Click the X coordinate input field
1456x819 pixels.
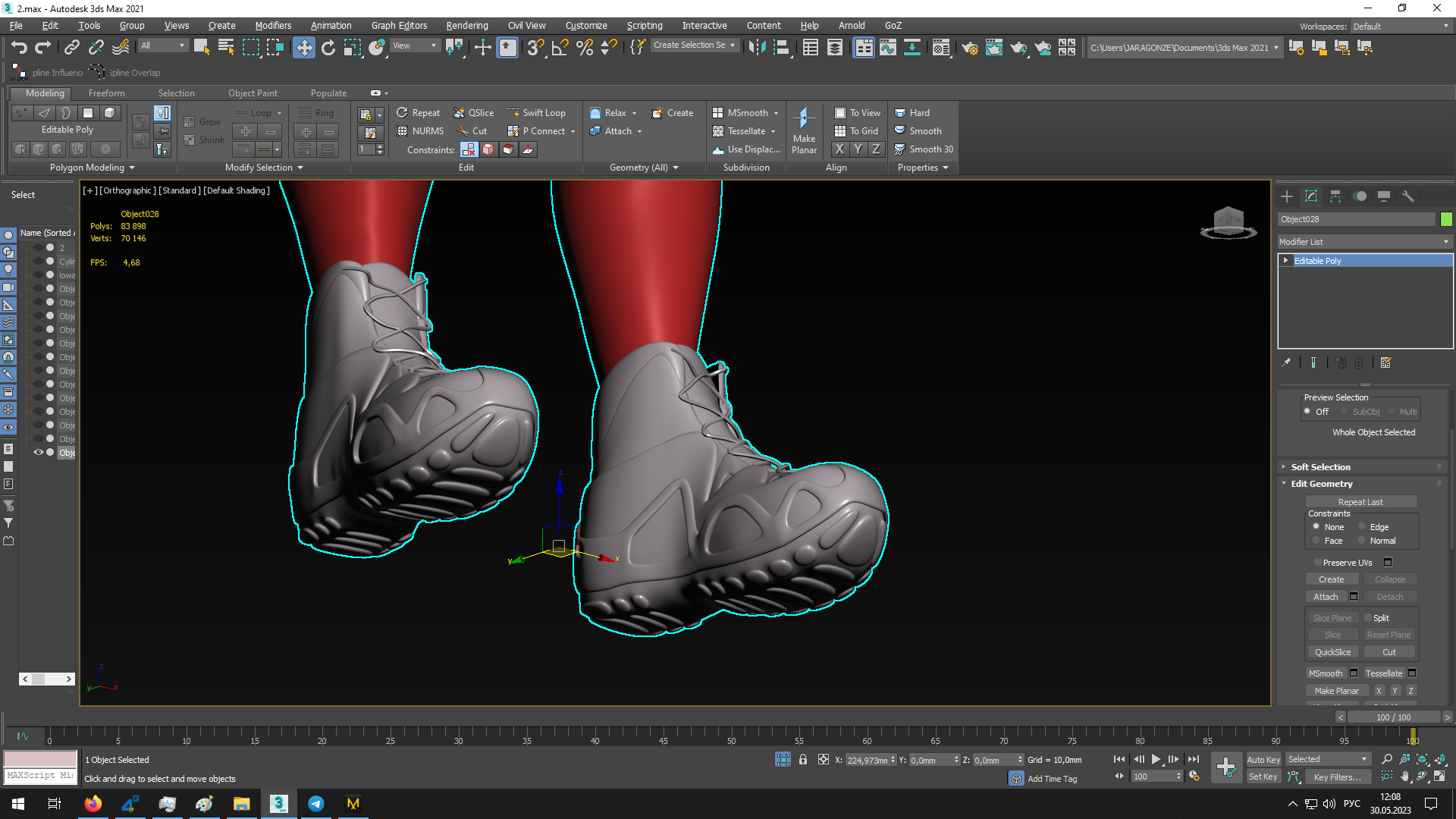pyautogui.click(x=868, y=760)
